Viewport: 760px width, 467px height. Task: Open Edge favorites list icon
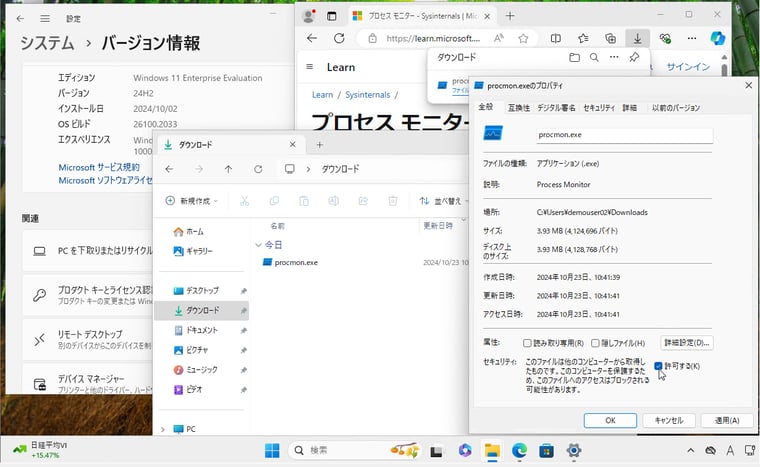coord(583,38)
